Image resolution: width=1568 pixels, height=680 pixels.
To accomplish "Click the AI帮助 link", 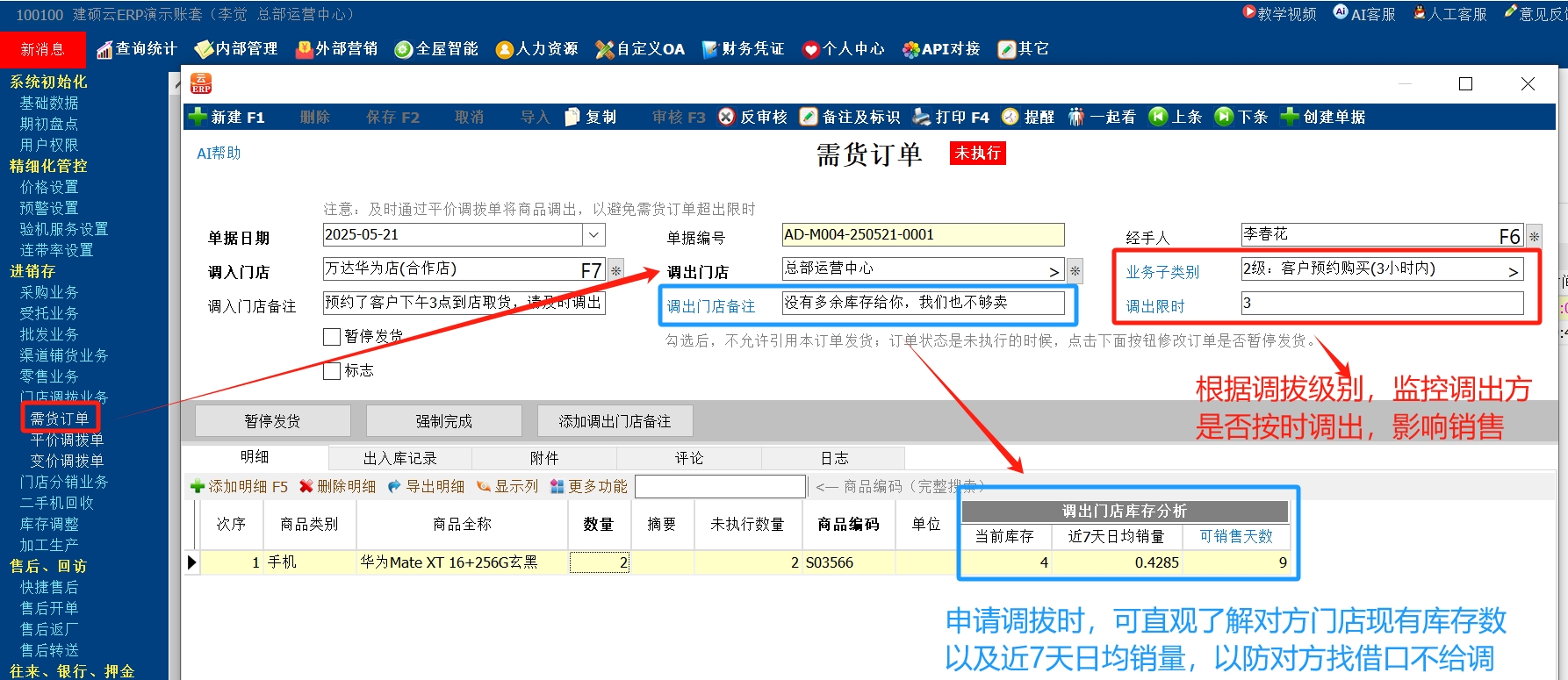I will pos(219,154).
